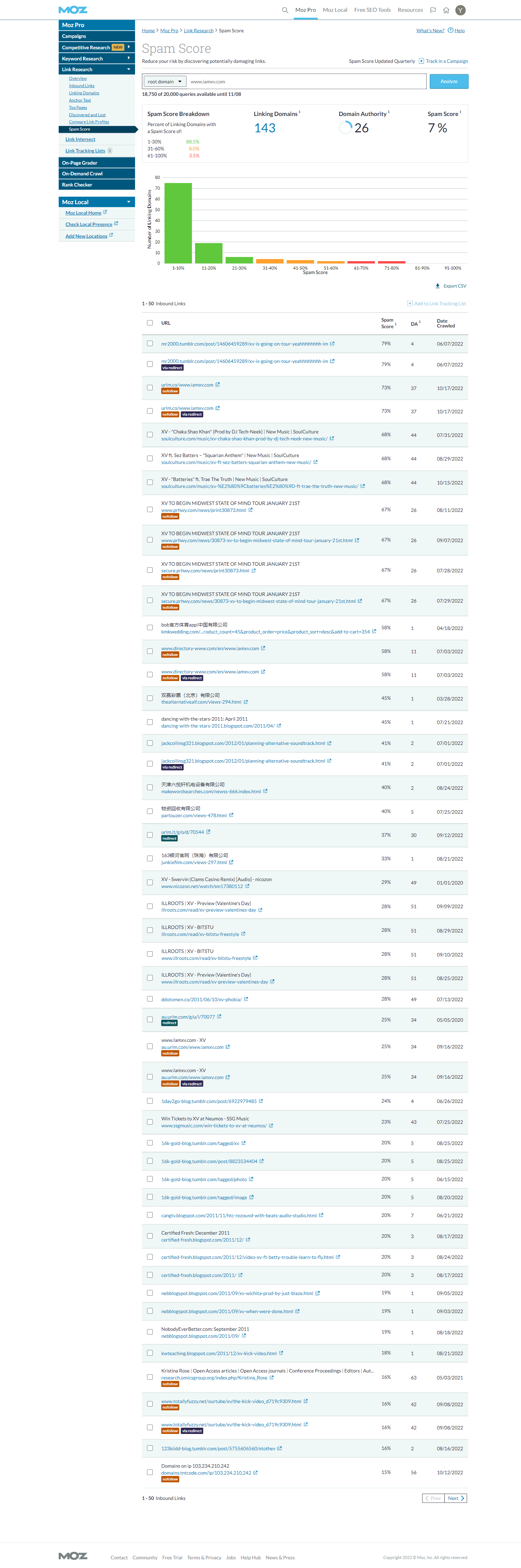Go to Next page of inbound links

pyautogui.click(x=455, y=1498)
